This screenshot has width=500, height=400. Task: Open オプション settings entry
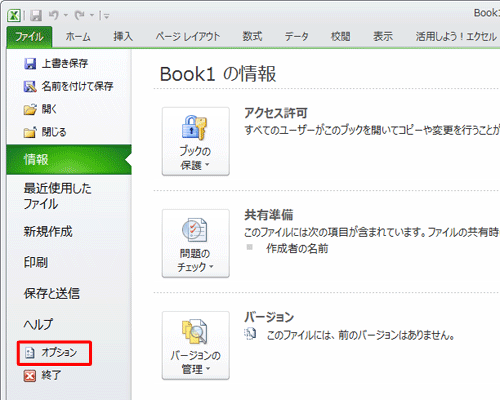(54, 353)
